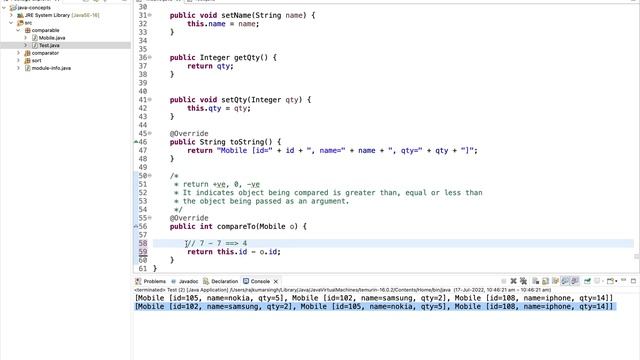Toggle Word Wrap in the Console toolbar
This screenshot has width=640, height=360.
coord(555,281)
